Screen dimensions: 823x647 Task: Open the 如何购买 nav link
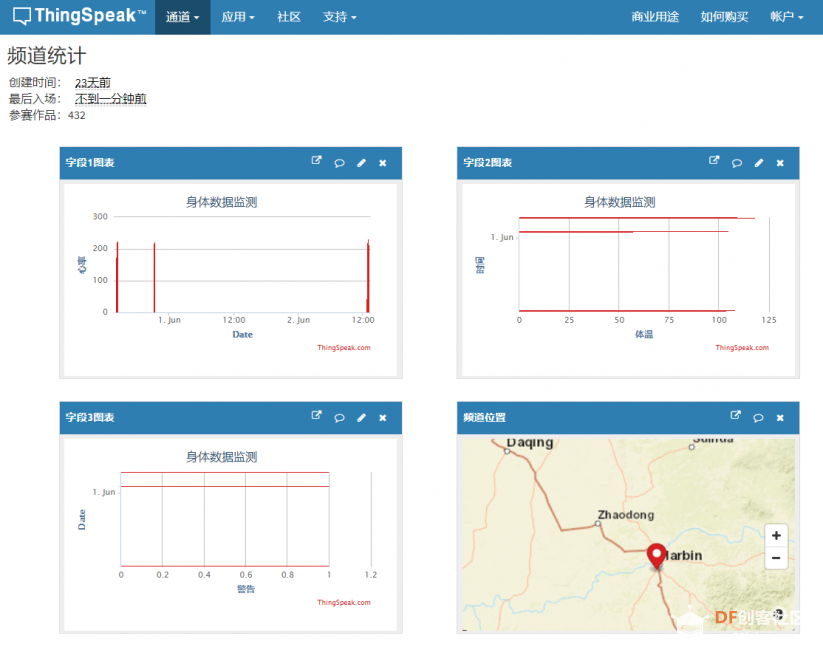(724, 17)
